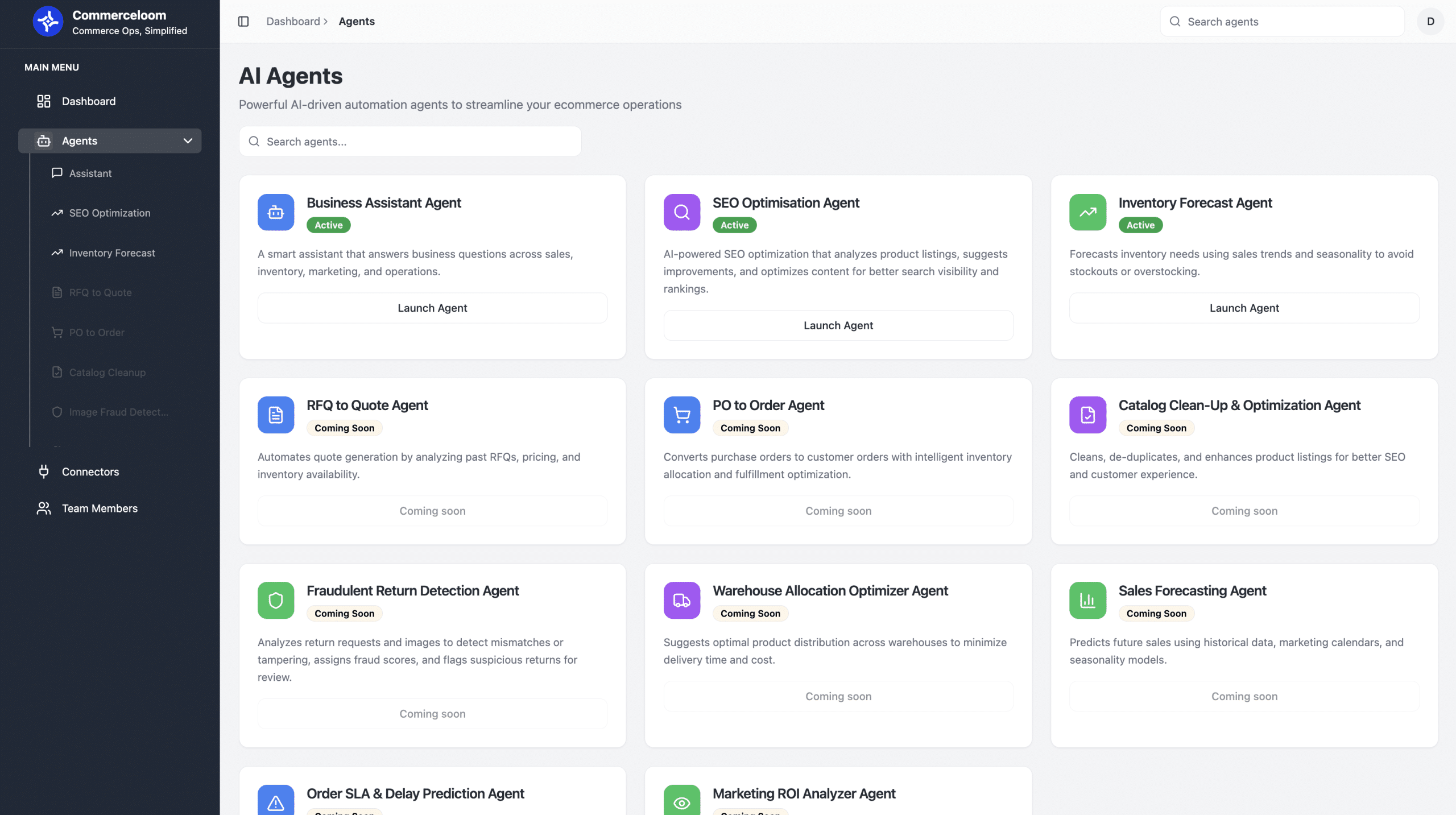This screenshot has width=1456, height=815.
Task: Select SEO Optimization submenu item
Action: [x=110, y=213]
